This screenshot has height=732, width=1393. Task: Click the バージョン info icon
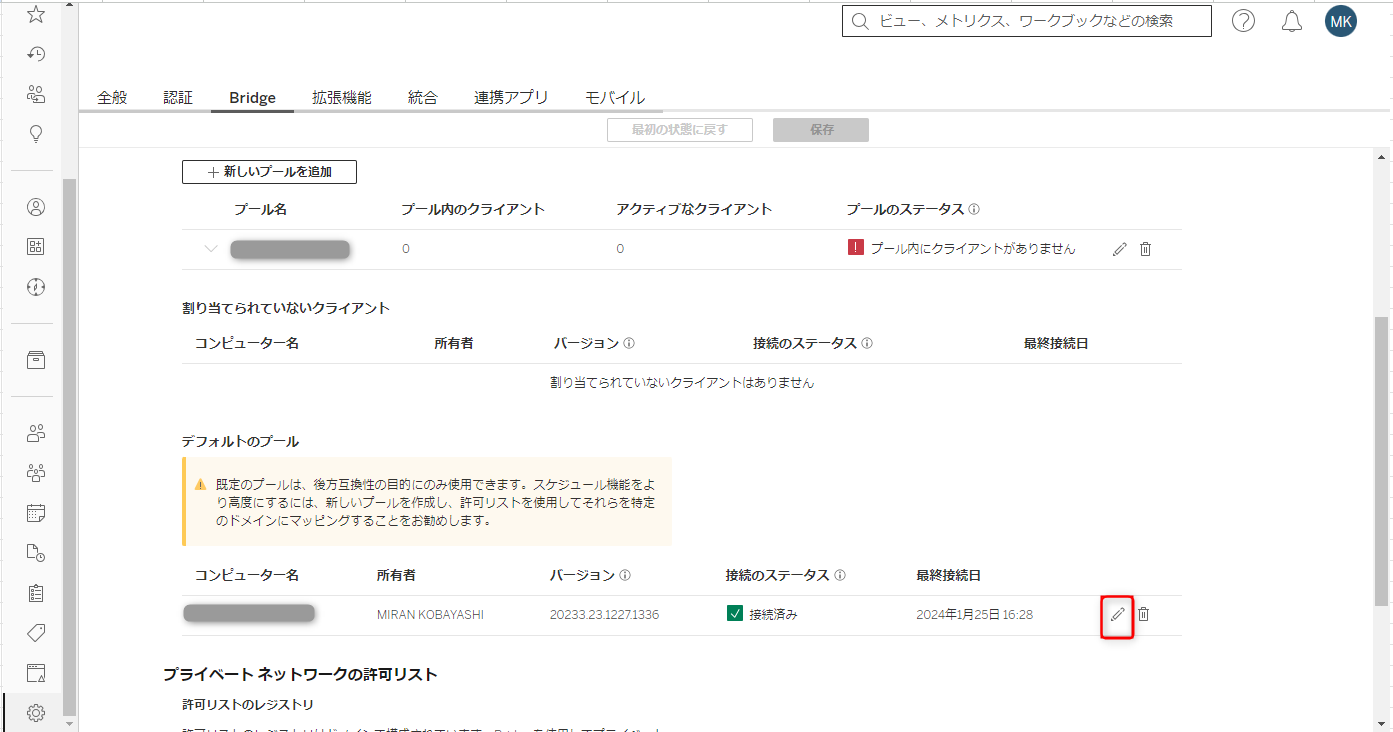click(x=627, y=343)
